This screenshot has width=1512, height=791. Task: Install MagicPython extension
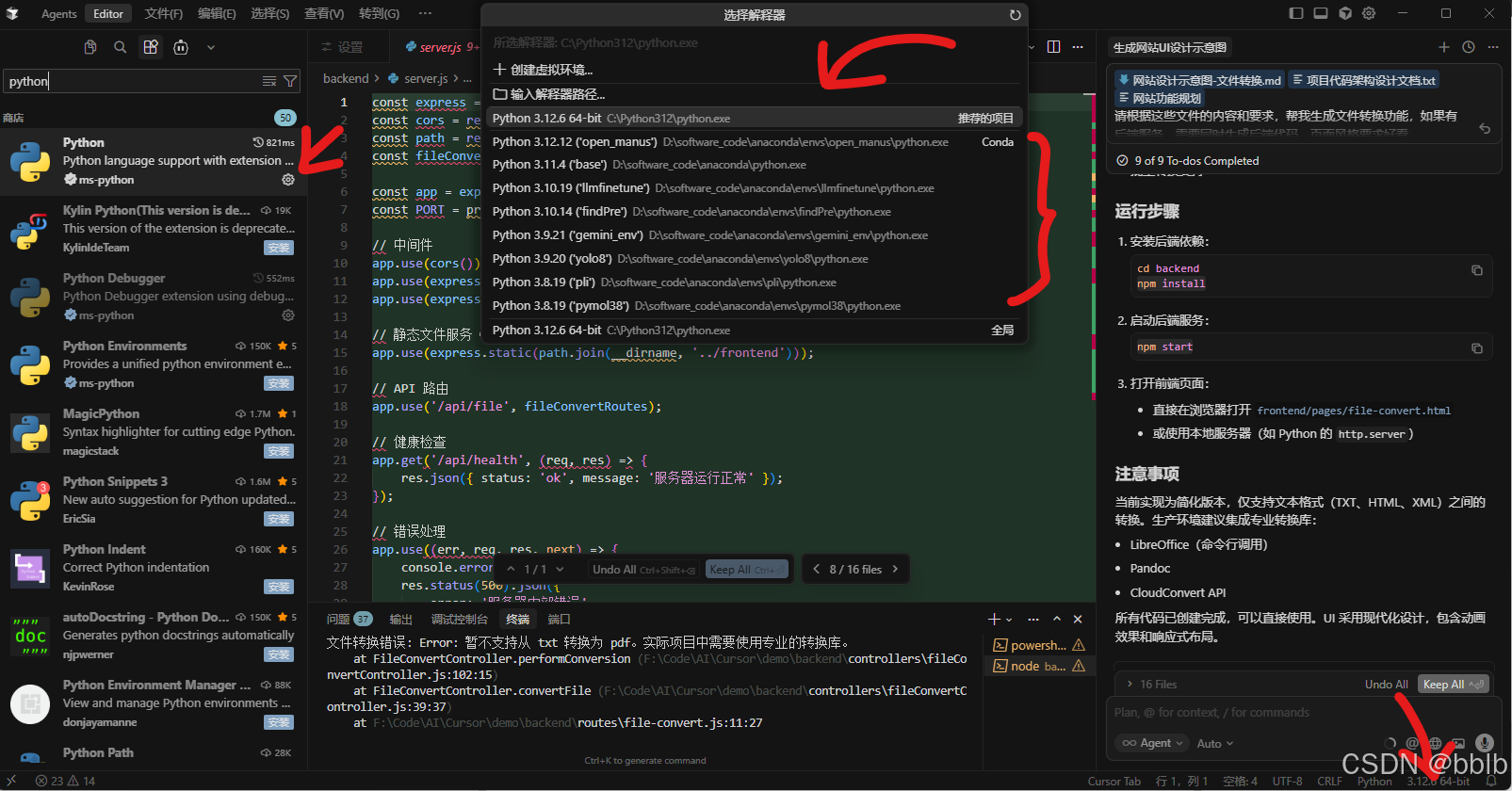point(279,451)
